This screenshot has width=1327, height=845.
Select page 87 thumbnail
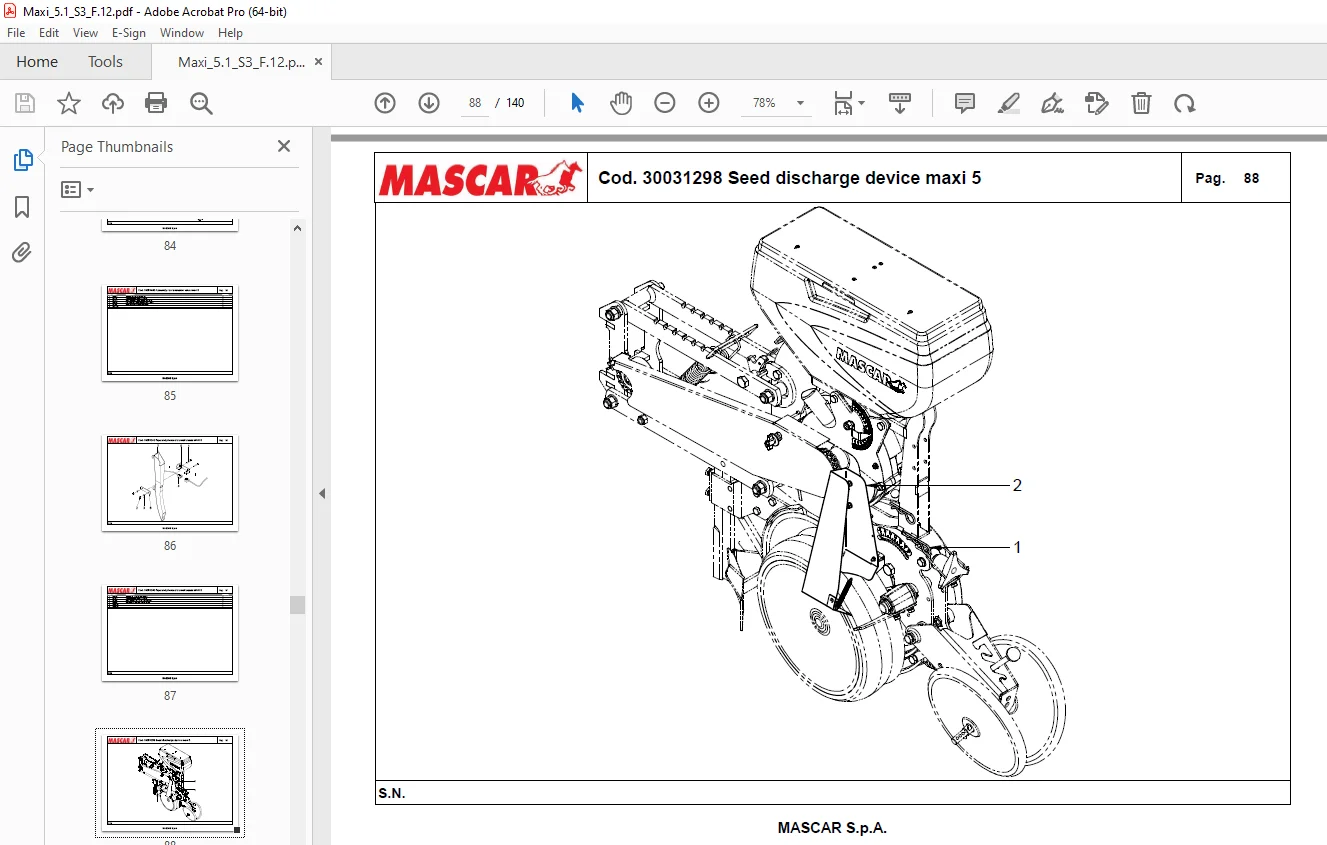pyautogui.click(x=170, y=633)
